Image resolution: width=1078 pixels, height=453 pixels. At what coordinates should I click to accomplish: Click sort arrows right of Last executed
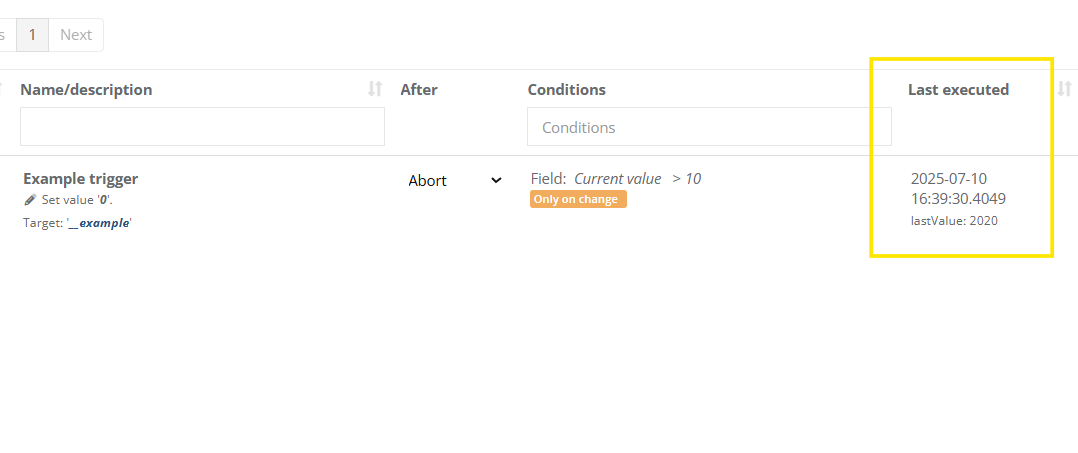[x=1065, y=89]
